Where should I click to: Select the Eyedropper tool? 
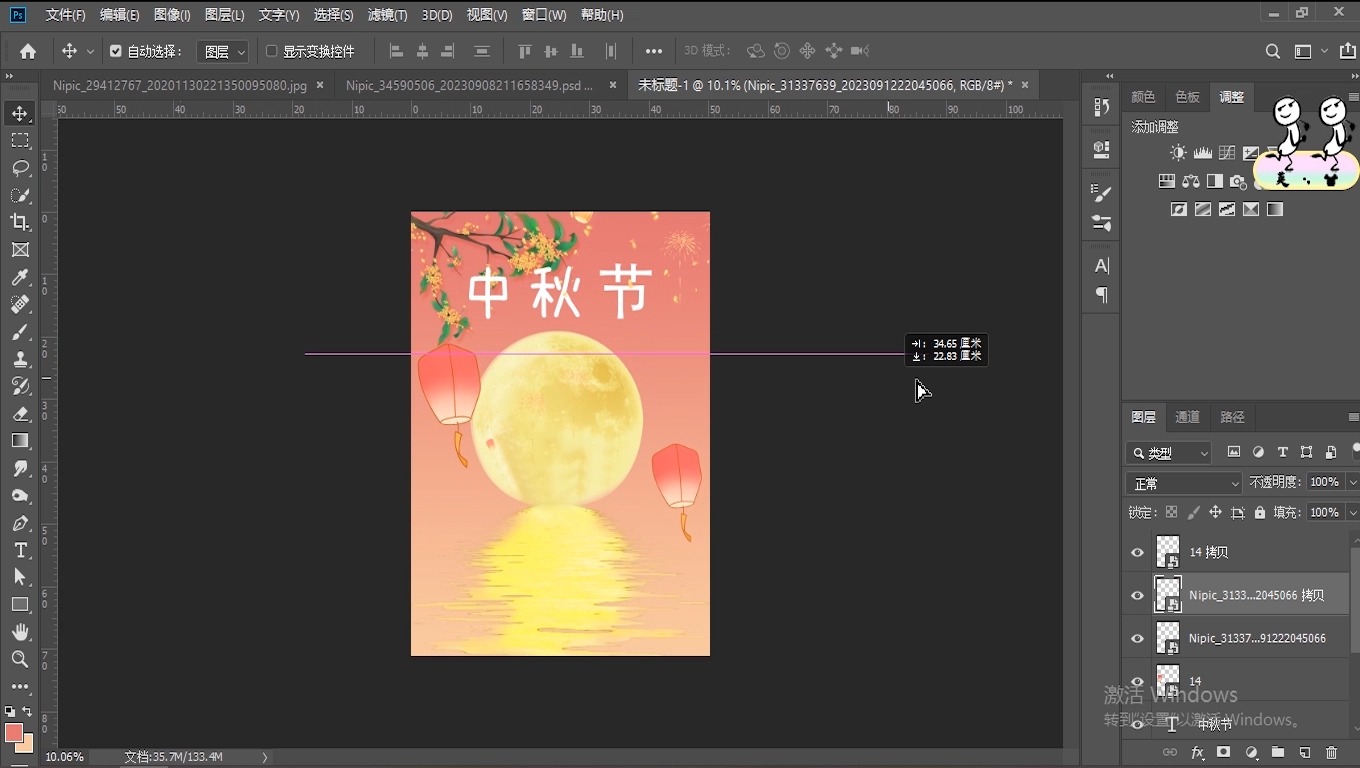coord(20,277)
